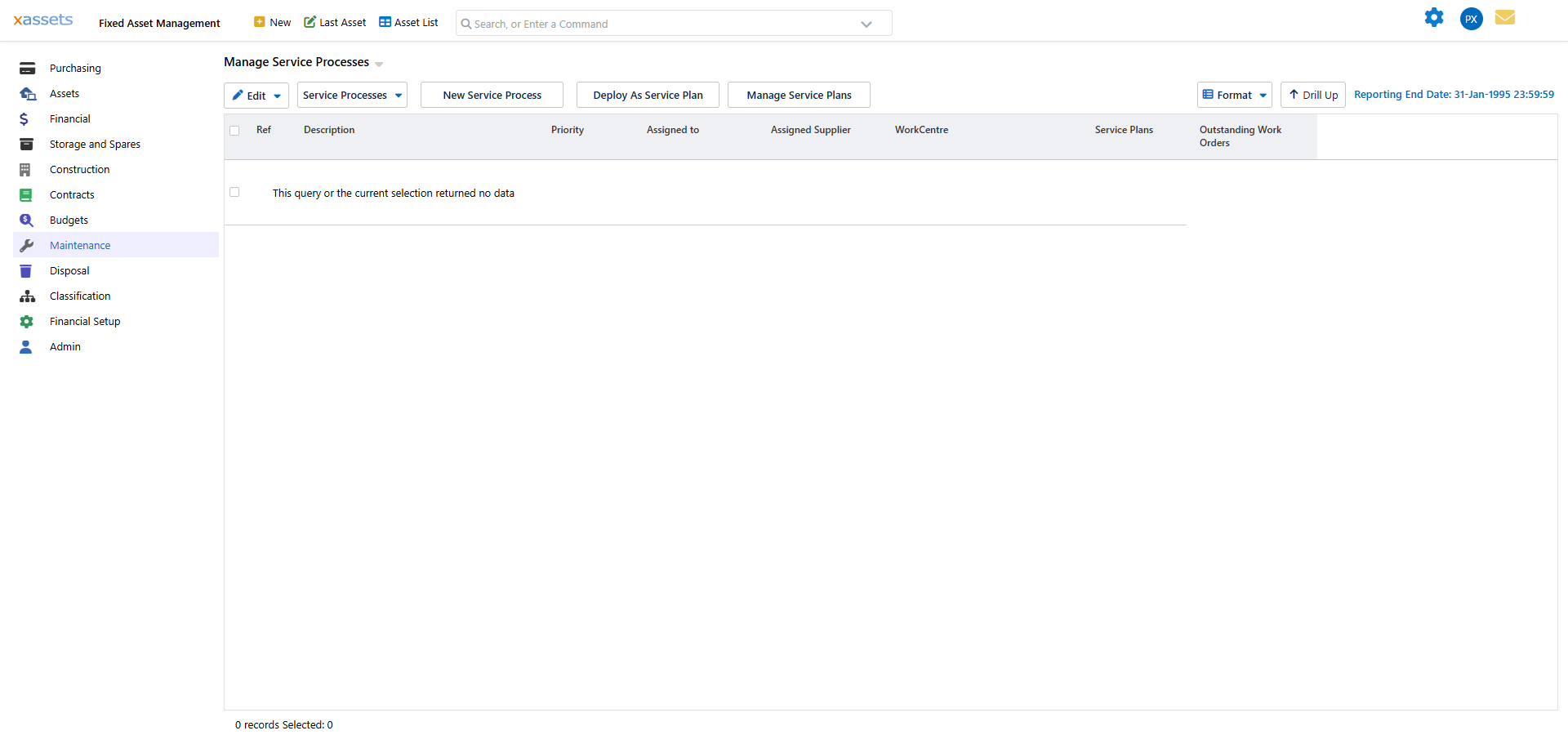Select the Purchasing module icon
The image size is (1568, 744).
tap(27, 68)
